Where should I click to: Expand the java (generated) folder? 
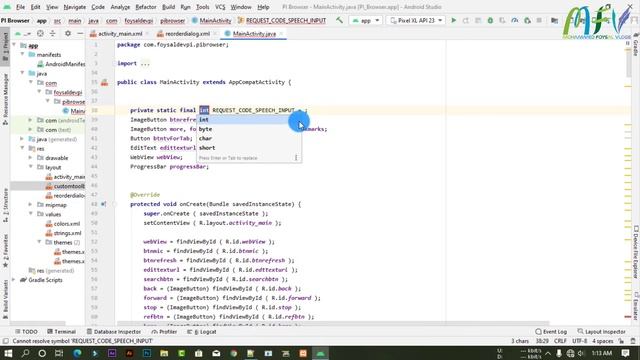[x=22, y=139]
